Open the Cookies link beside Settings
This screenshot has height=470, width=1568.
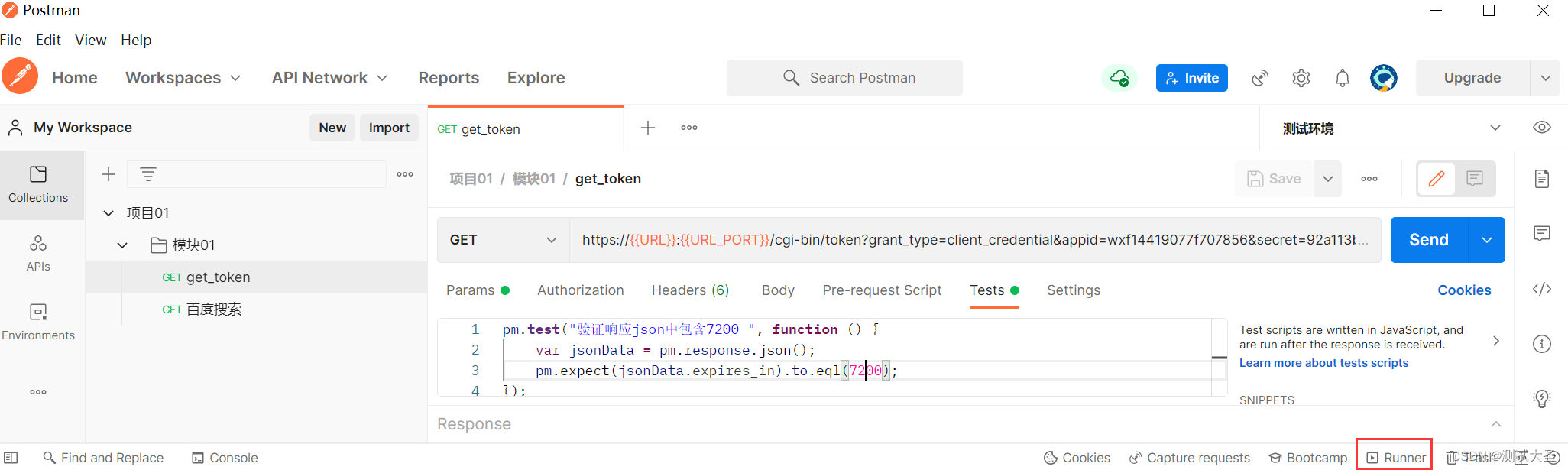1464,290
